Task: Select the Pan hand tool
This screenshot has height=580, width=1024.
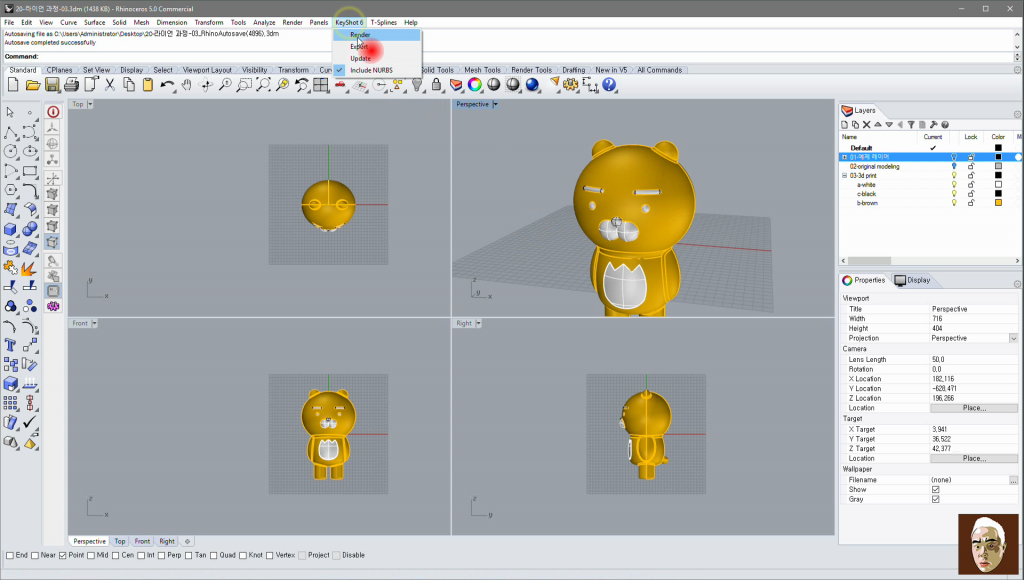Action: (186, 85)
